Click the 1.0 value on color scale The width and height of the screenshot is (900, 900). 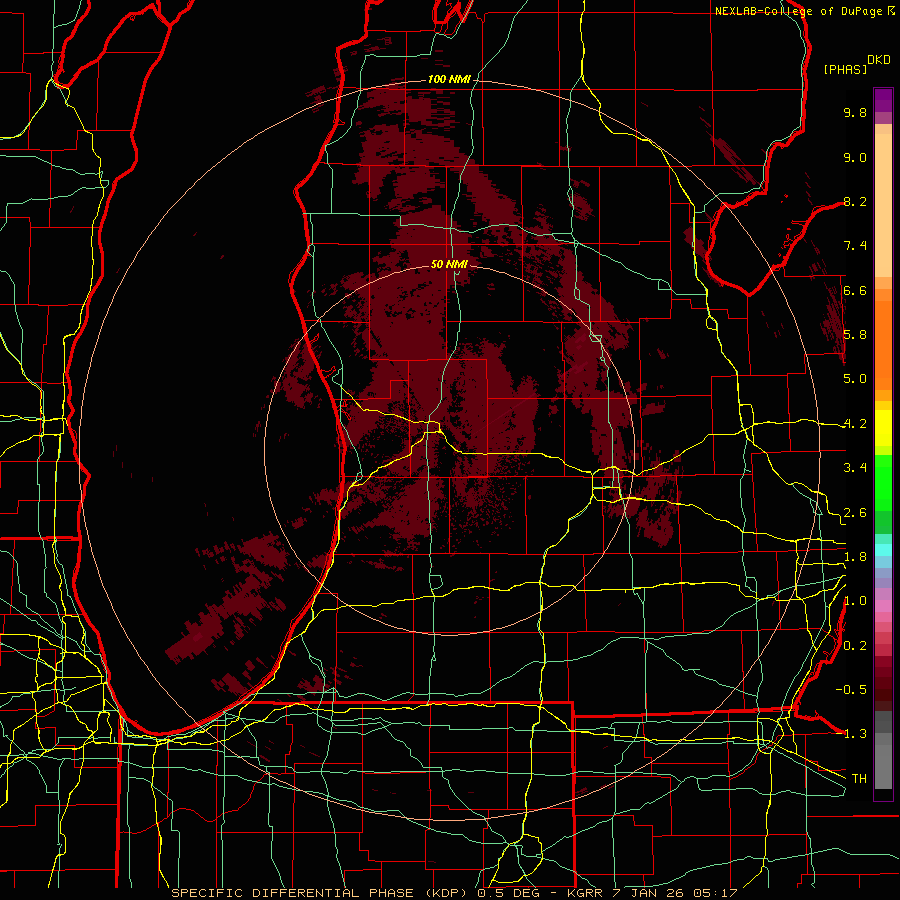855,601
